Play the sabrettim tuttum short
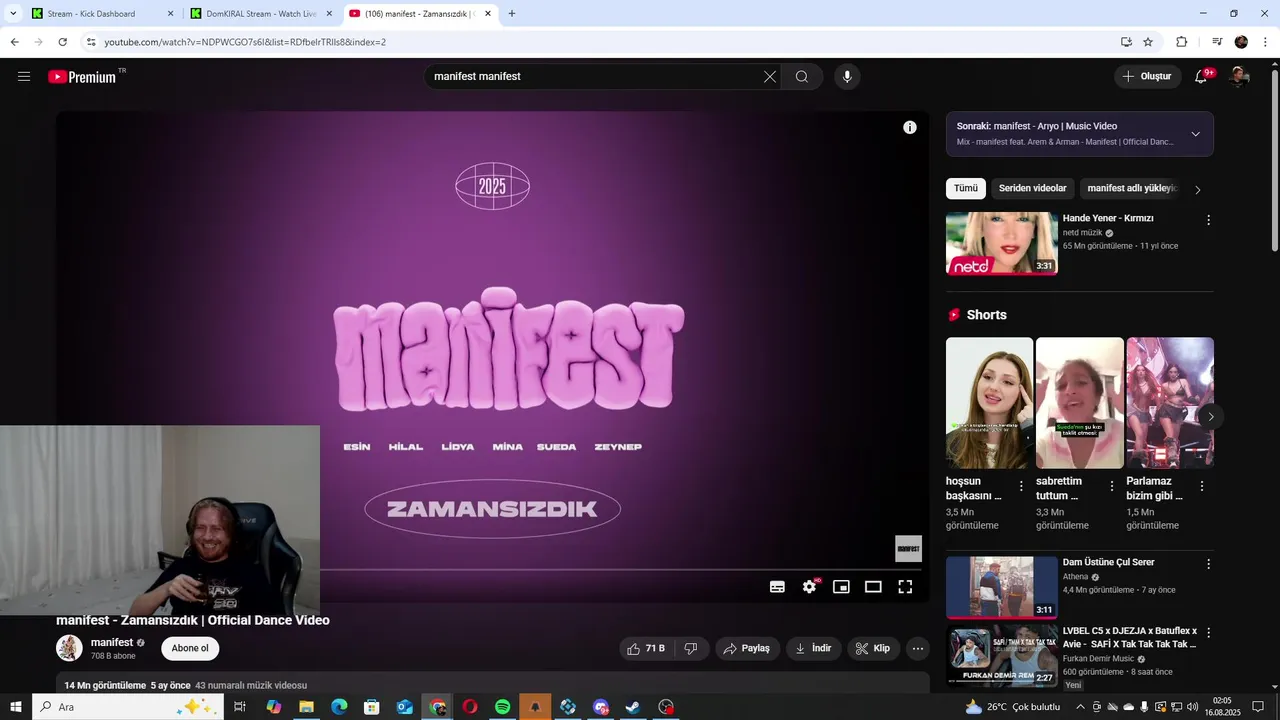Image resolution: width=1280 pixels, height=720 pixels. tap(1080, 403)
